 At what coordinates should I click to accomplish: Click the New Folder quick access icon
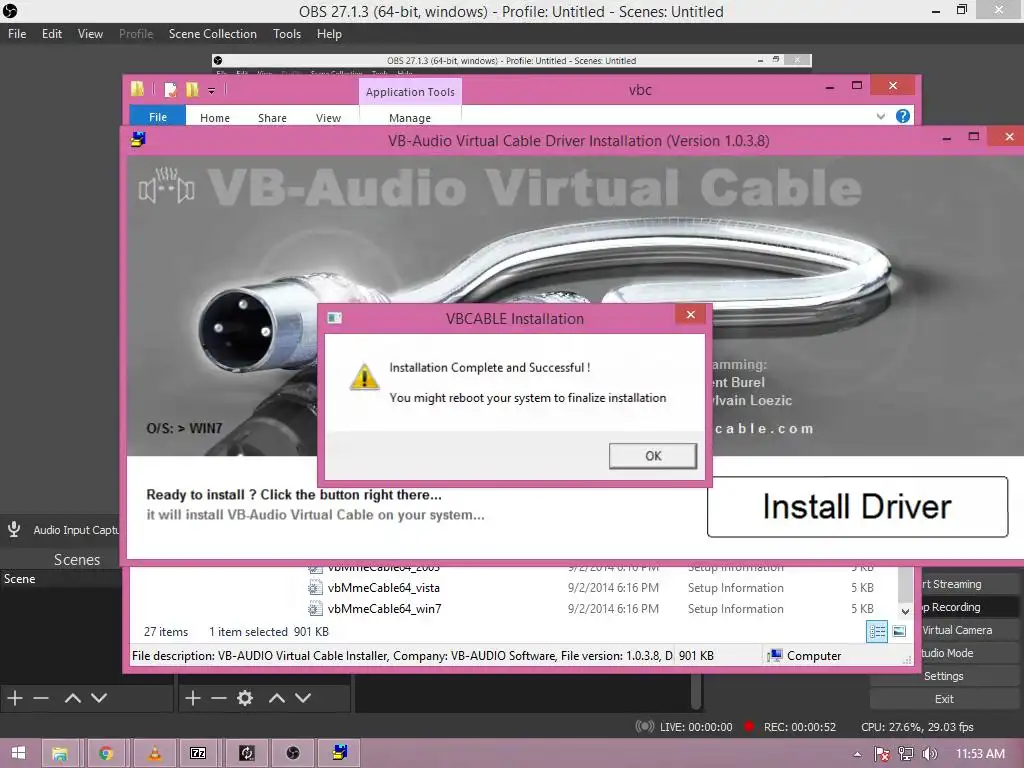(x=192, y=89)
